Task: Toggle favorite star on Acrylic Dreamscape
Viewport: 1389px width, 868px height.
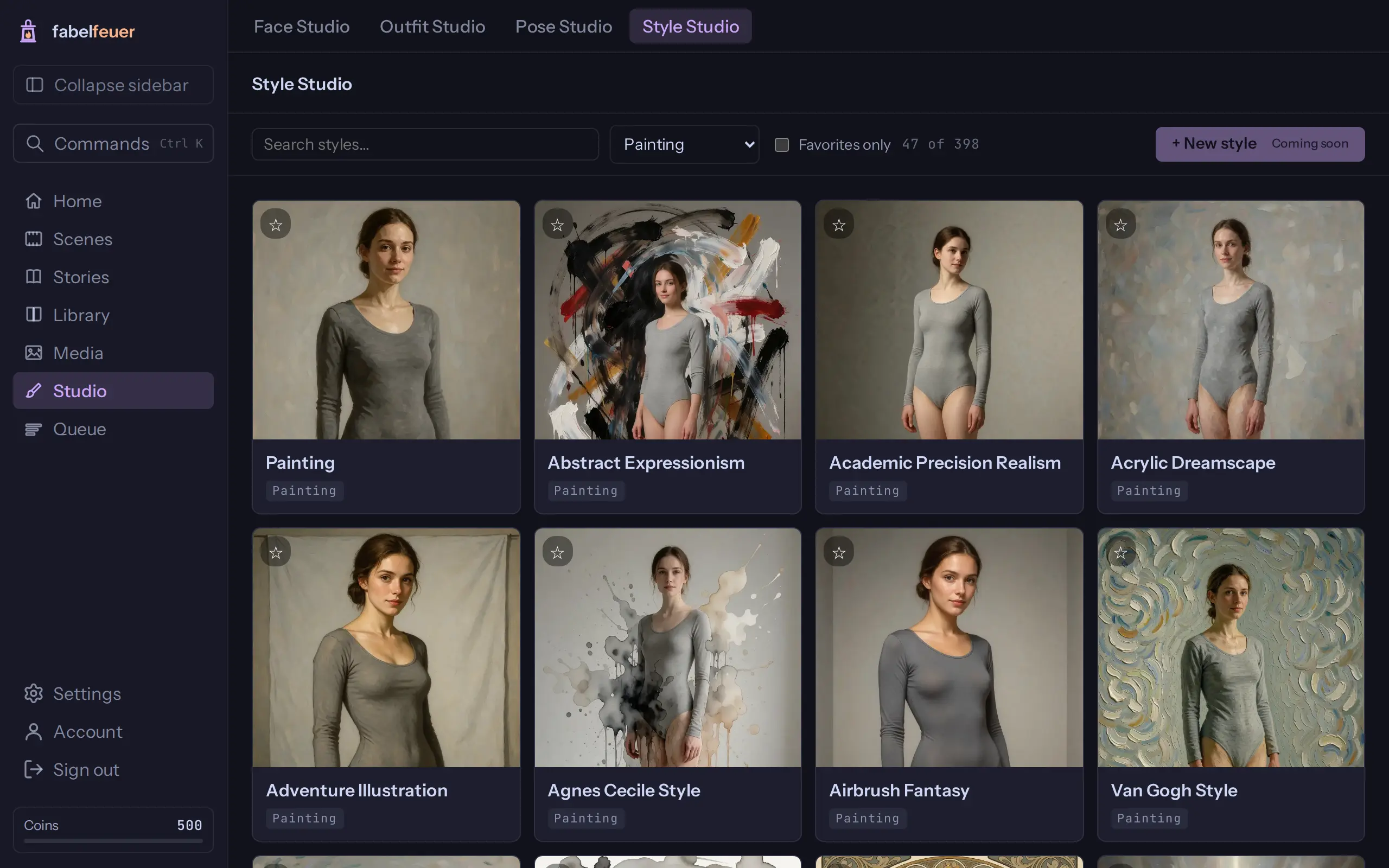Action: click(1120, 225)
